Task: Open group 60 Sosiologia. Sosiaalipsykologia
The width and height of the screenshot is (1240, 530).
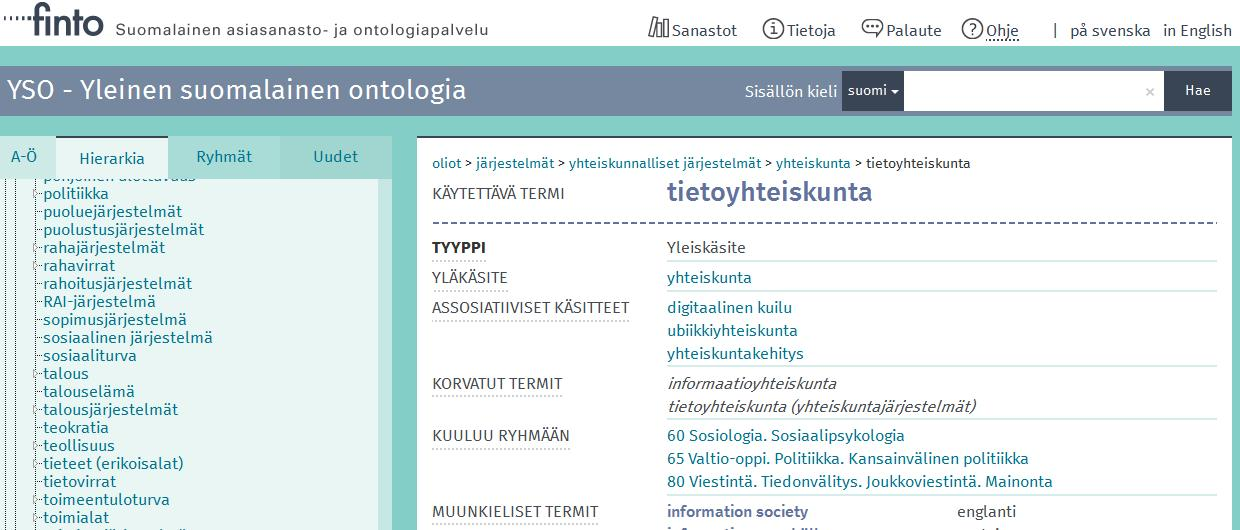Action: 785,436
